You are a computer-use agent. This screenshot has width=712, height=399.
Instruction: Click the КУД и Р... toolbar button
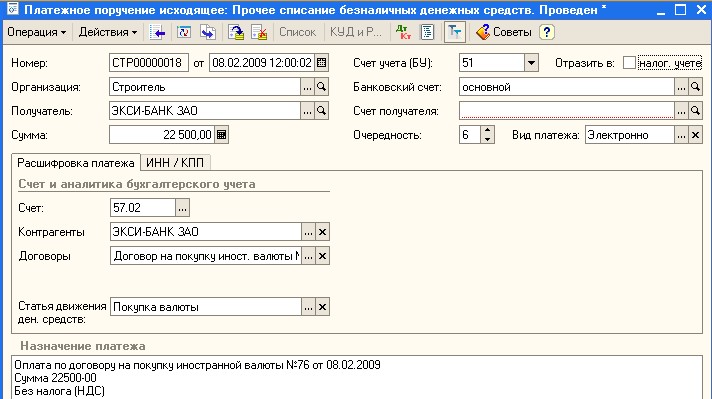pyautogui.click(x=356, y=32)
